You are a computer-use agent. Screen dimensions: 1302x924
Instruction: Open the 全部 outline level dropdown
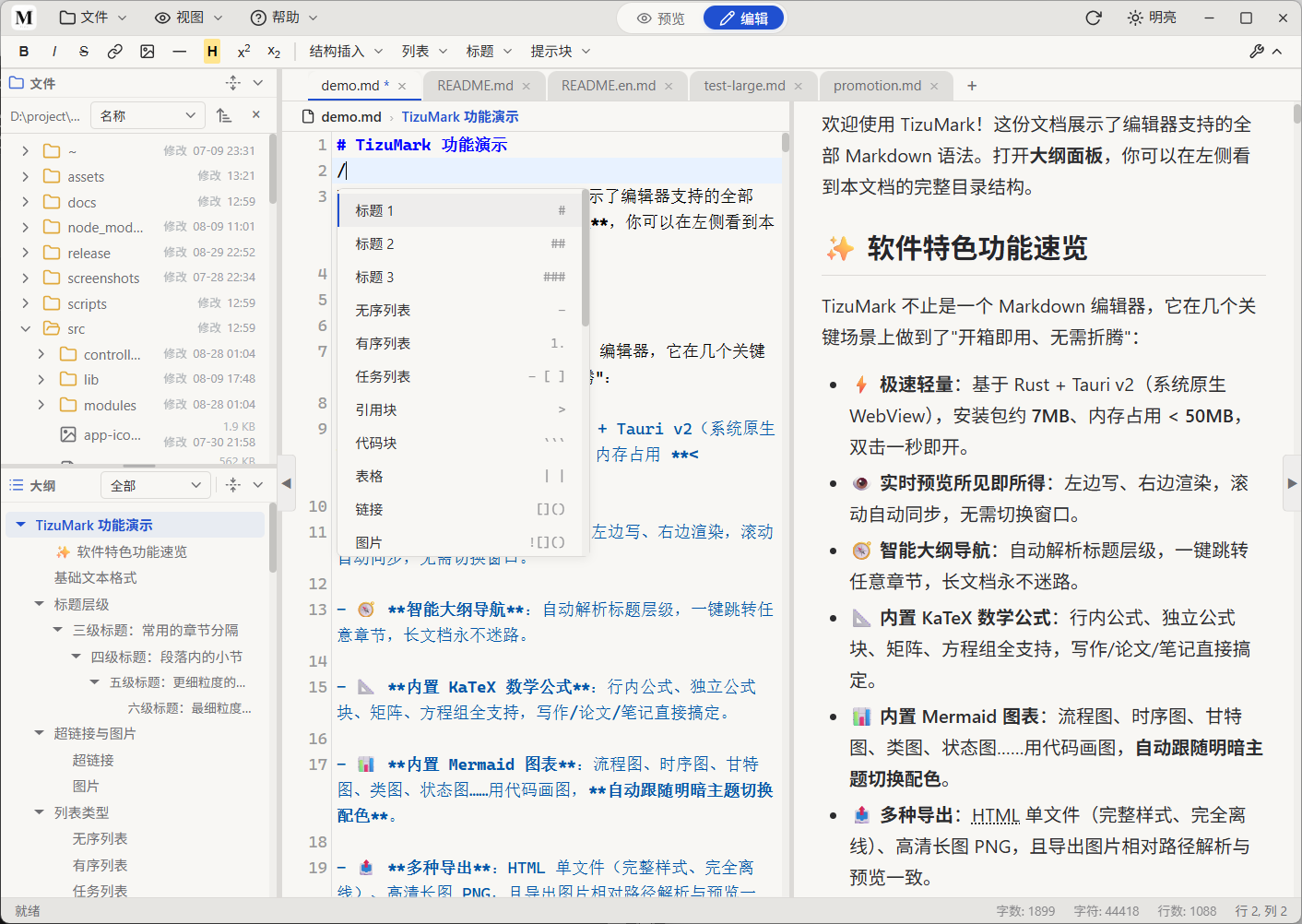[x=155, y=485]
